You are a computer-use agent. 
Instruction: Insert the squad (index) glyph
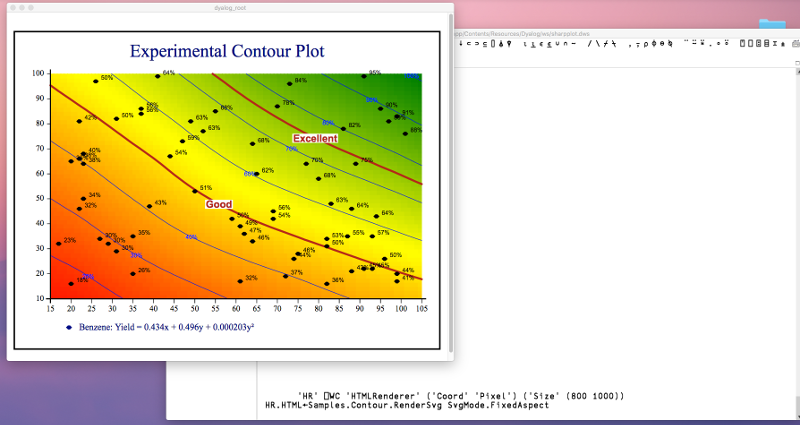[x=493, y=44]
